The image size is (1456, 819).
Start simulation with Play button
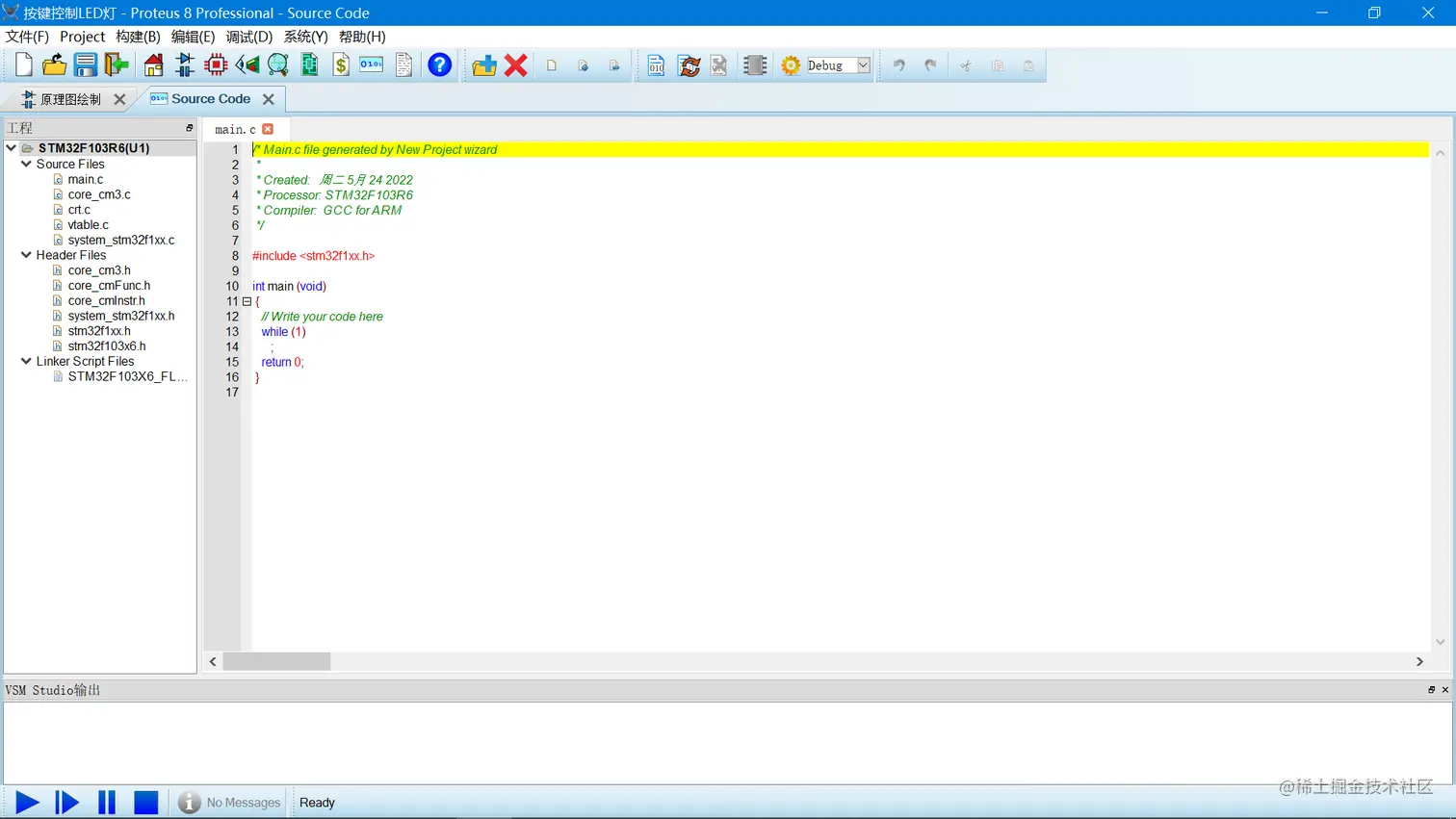coord(28,803)
